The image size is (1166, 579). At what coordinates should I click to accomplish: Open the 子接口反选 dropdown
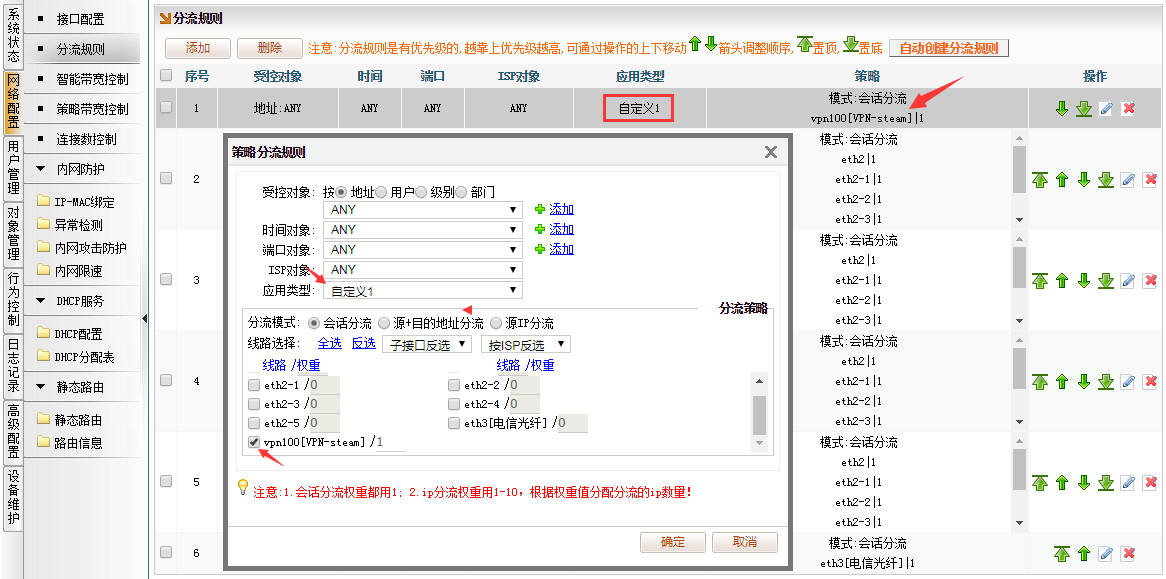pyautogui.click(x=427, y=344)
